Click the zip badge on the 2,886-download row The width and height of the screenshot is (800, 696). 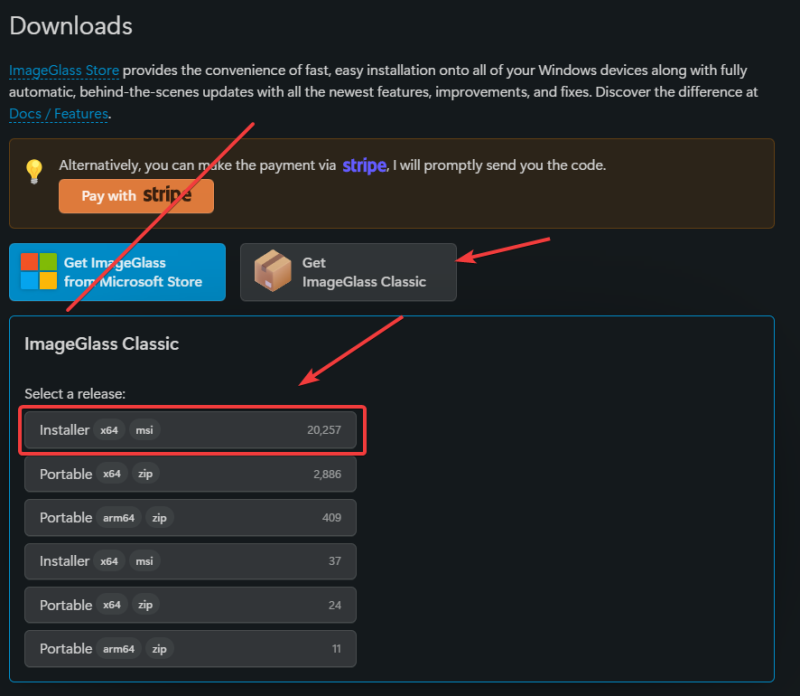[x=144, y=474]
